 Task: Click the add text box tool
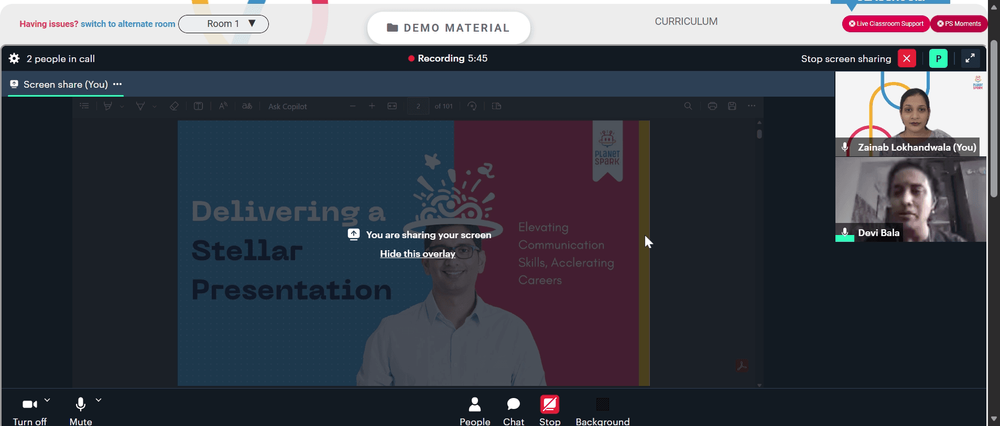[x=198, y=106]
